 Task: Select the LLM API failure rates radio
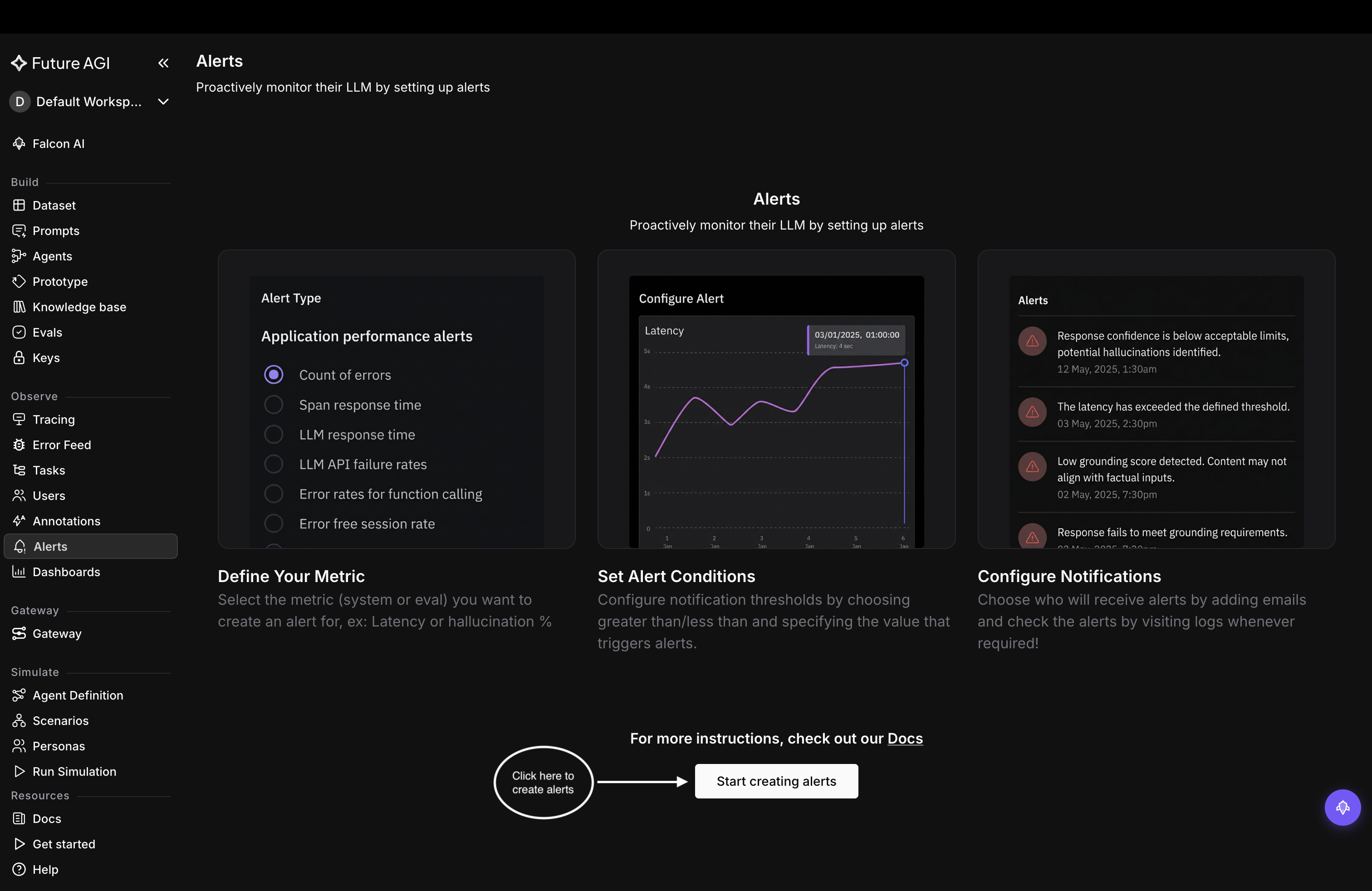[x=273, y=464]
